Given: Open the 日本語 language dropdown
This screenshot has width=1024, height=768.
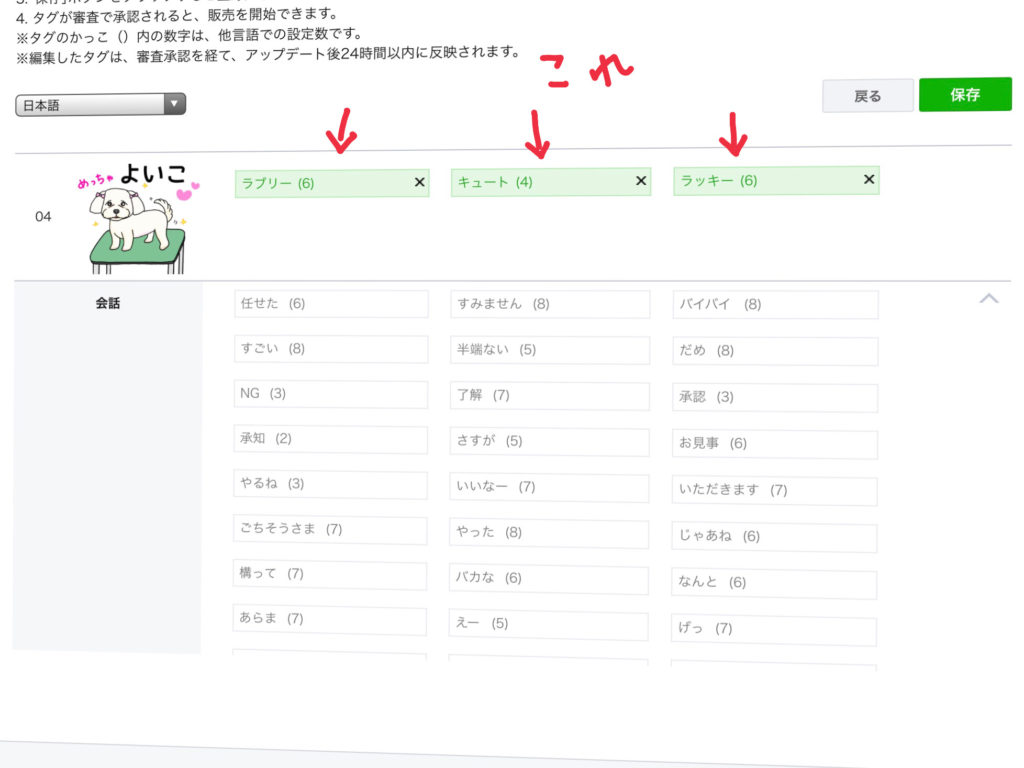Looking at the screenshot, I should coord(100,104).
